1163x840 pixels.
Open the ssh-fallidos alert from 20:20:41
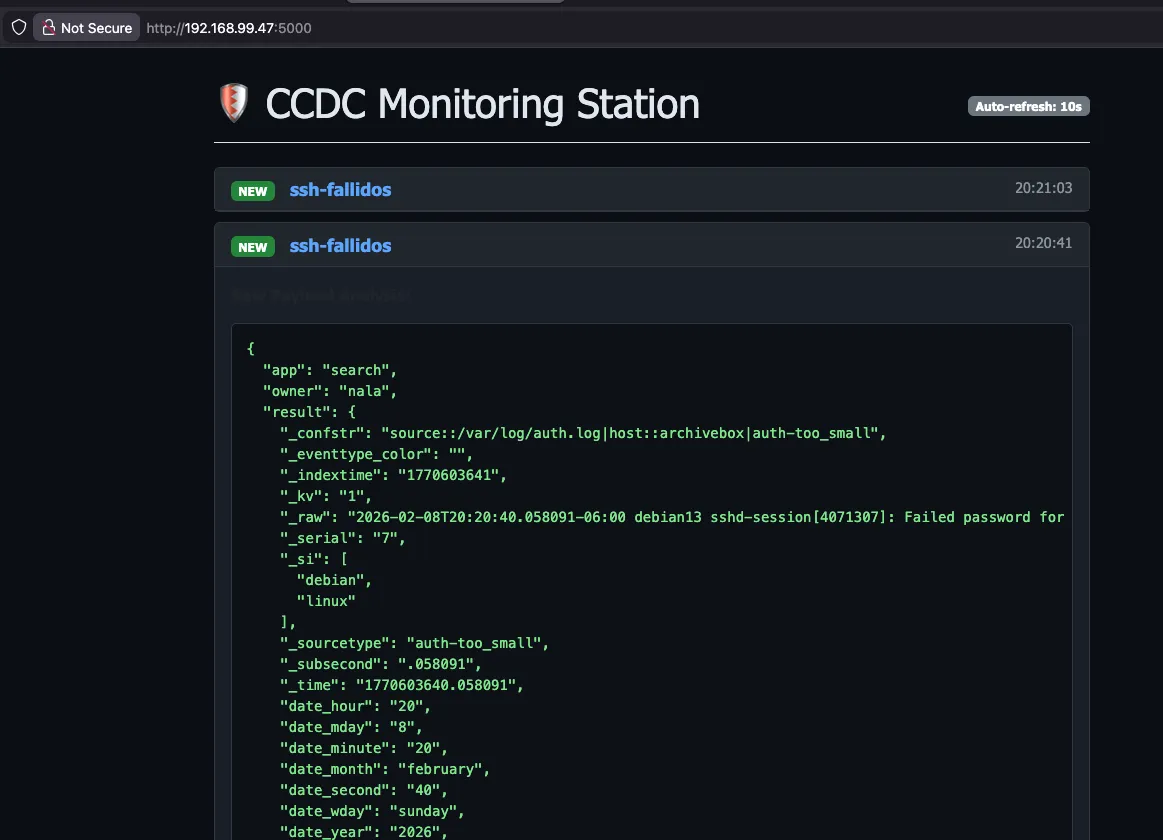click(340, 246)
